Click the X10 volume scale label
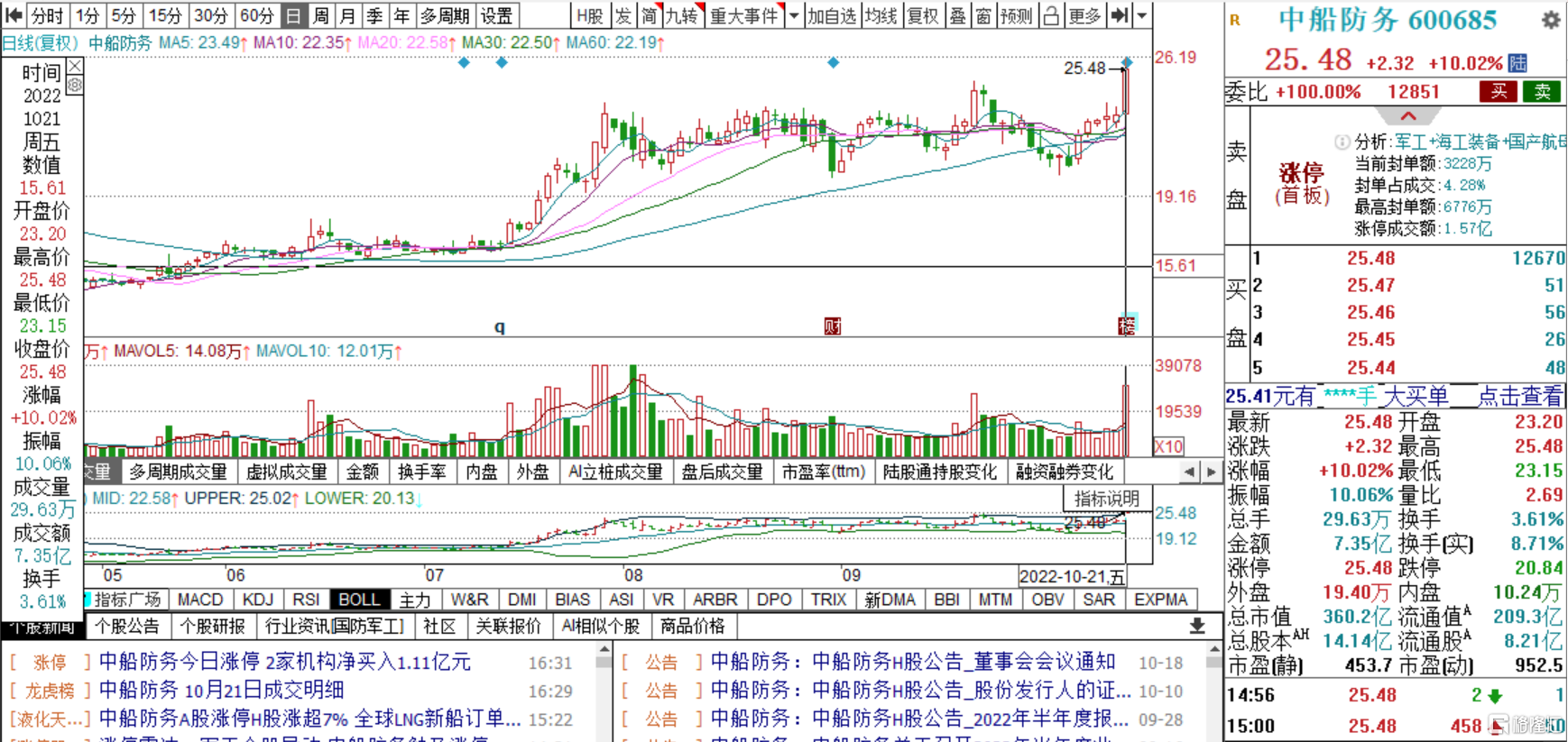Screen dimensions: 1568x742 1168,446
